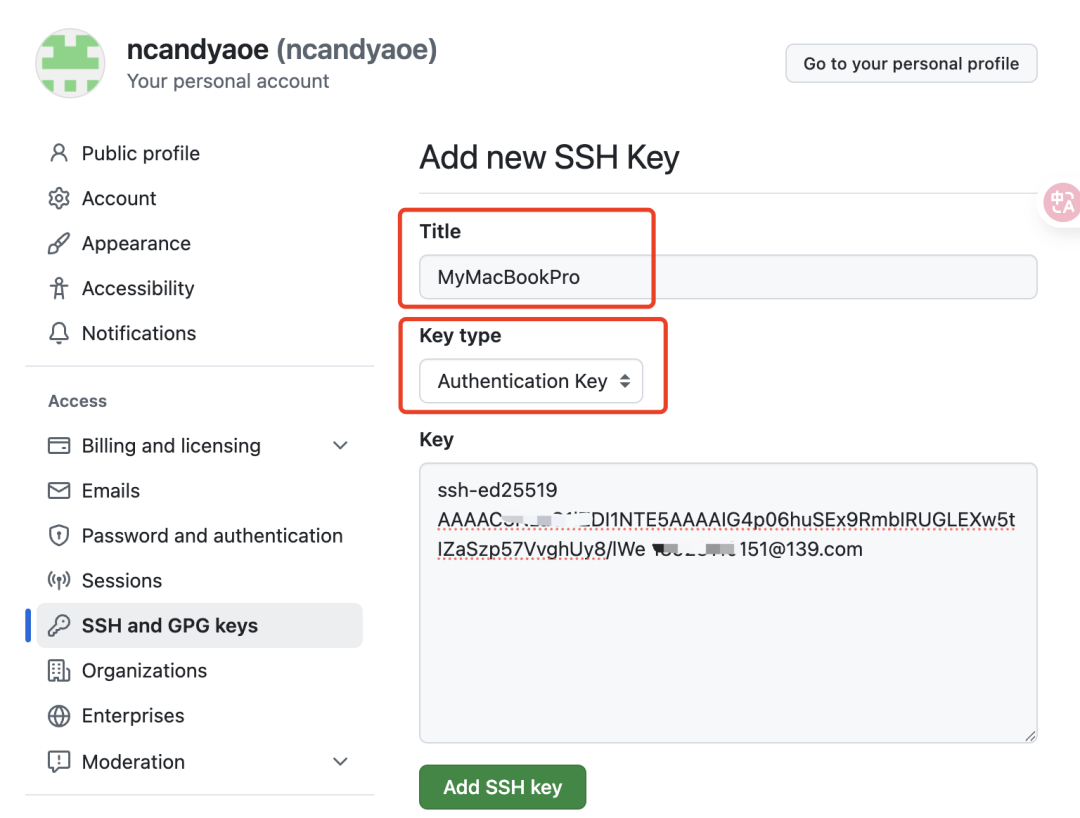Click the Appearance paintbrush icon
Image resolution: width=1080 pixels, height=818 pixels.
pyautogui.click(x=59, y=243)
